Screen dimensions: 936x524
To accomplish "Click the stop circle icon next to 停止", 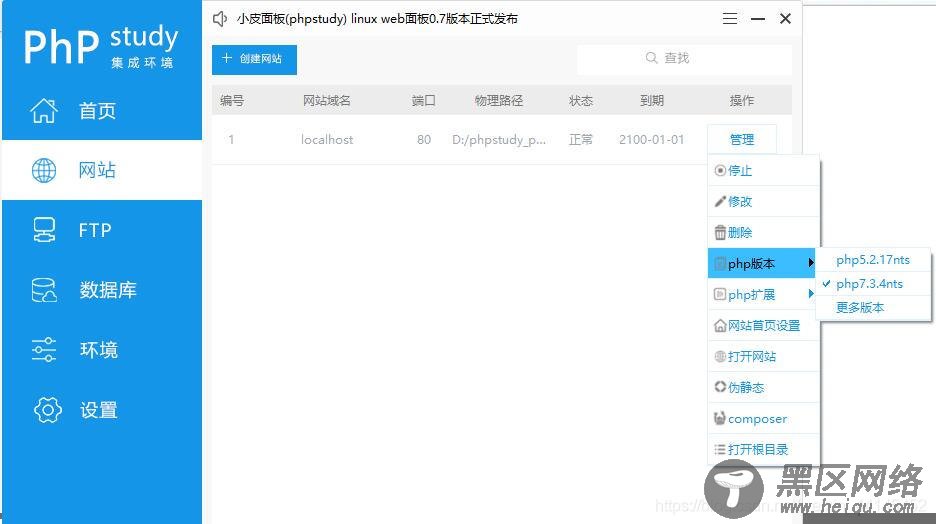I will 721,171.
